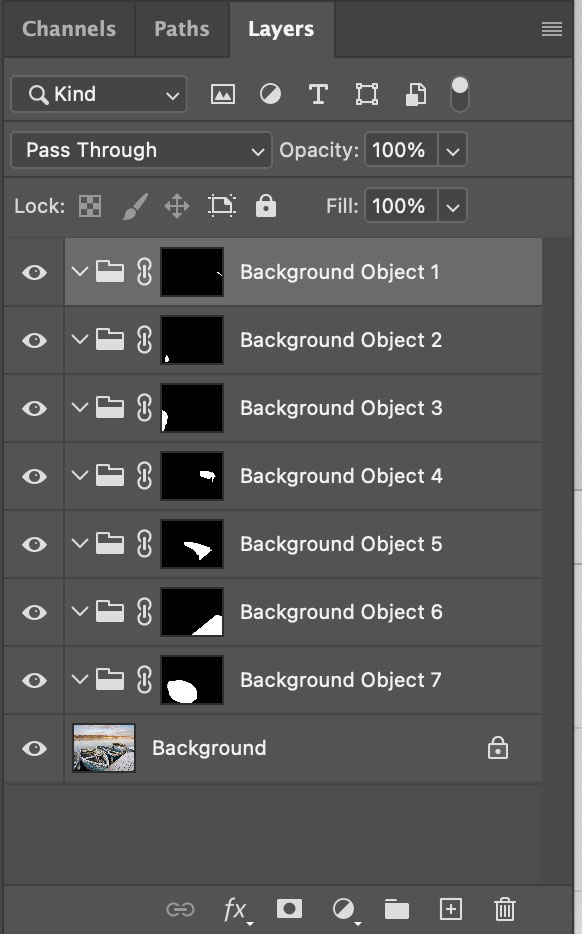Viewport: 582px width, 934px height.
Task: Filter for adjustment layers icon
Action: [270, 94]
